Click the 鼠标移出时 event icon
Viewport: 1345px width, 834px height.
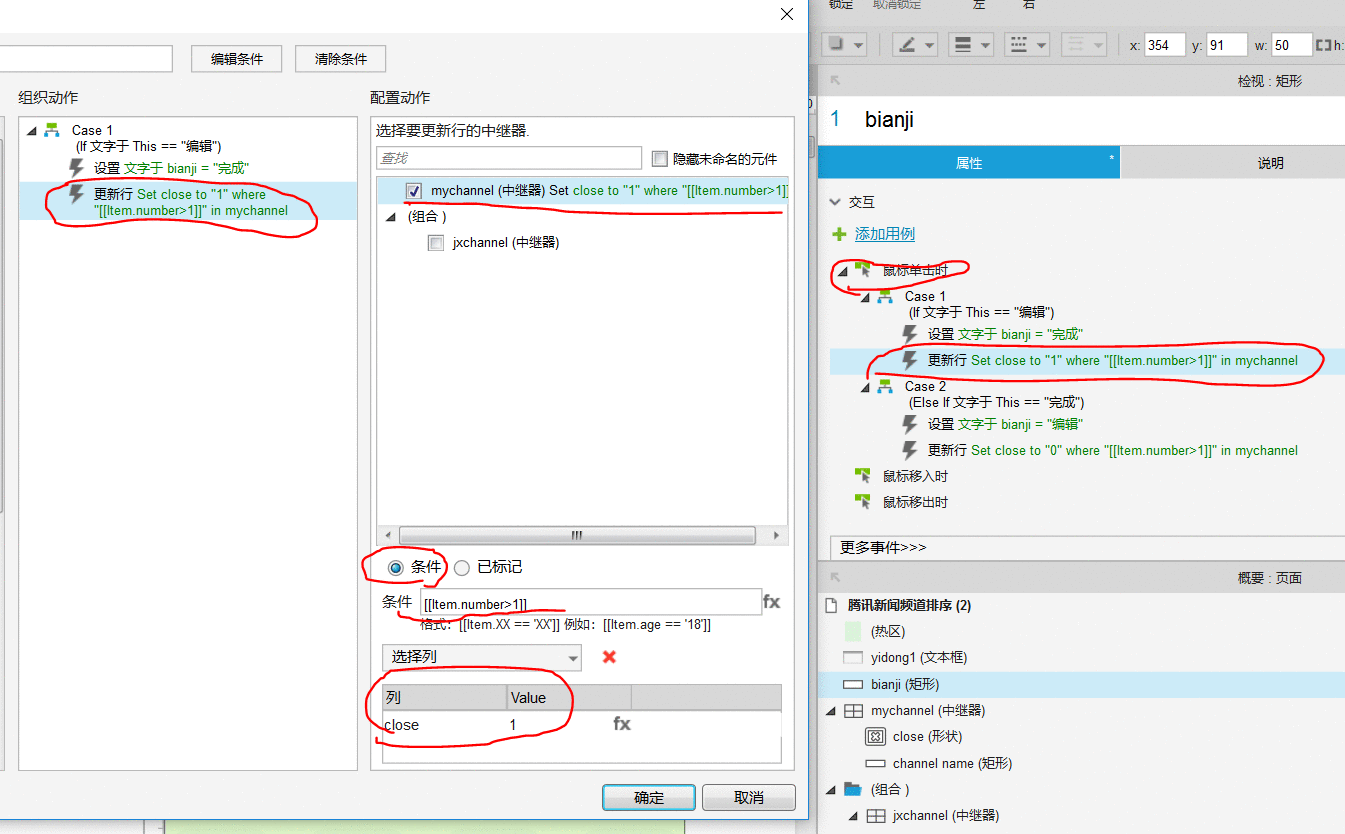click(862, 502)
